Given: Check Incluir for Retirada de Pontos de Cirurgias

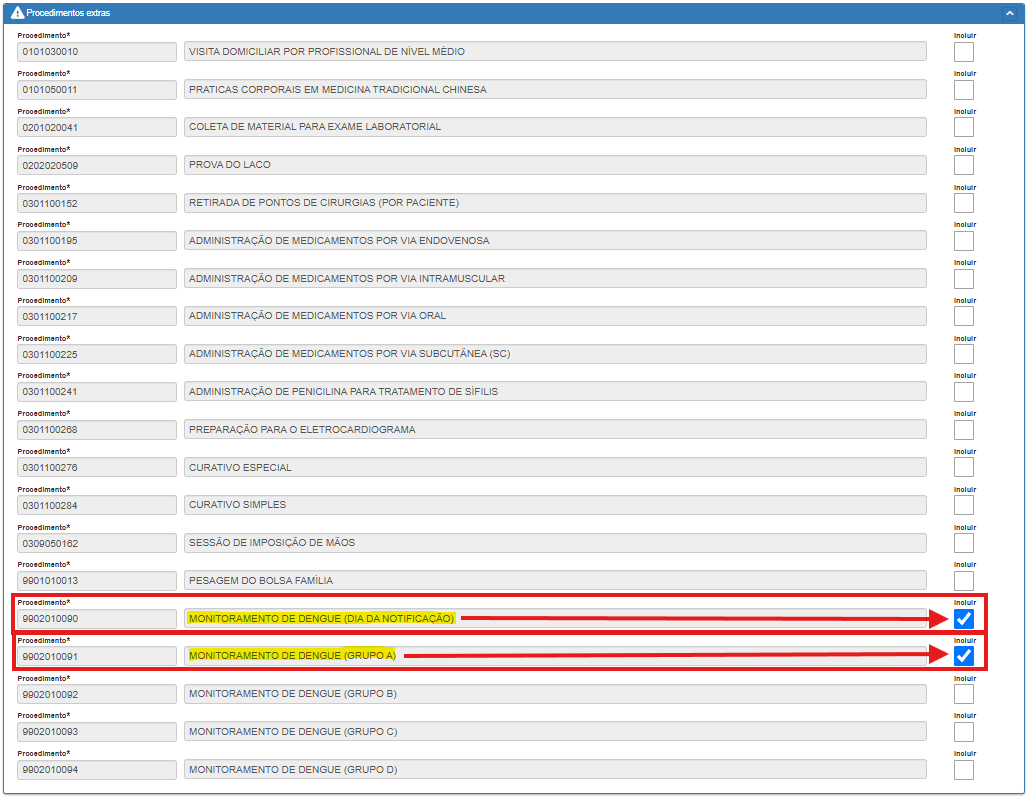Looking at the screenshot, I should (x=964, y=203).
